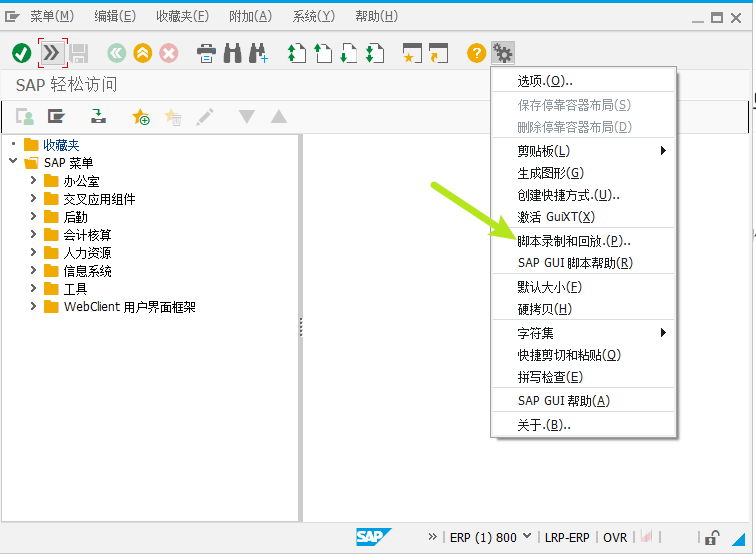
Task: Click the Add to Favorites star icon
Action: pos(141,117)
